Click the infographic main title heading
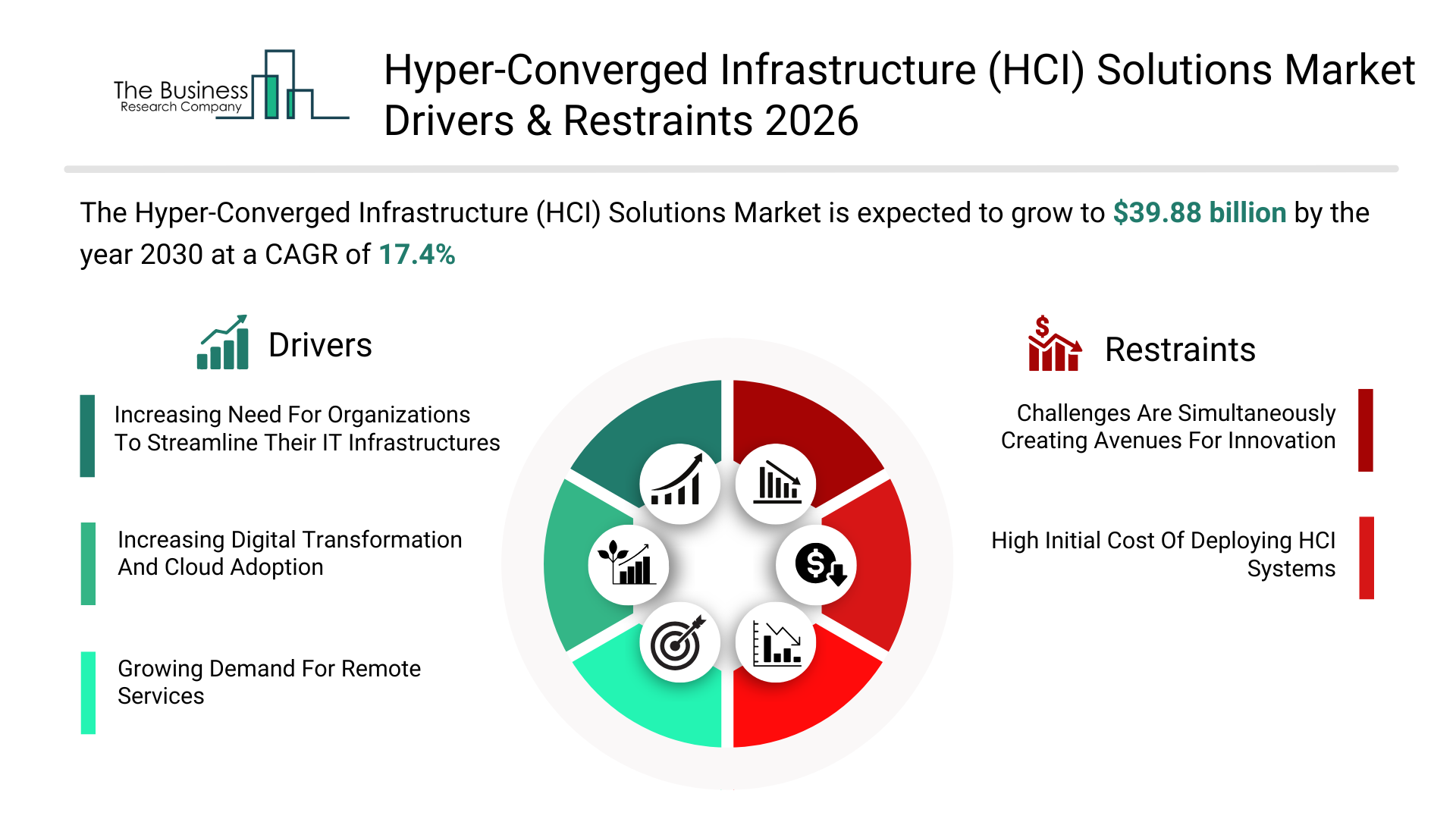 tap(899, 95)
